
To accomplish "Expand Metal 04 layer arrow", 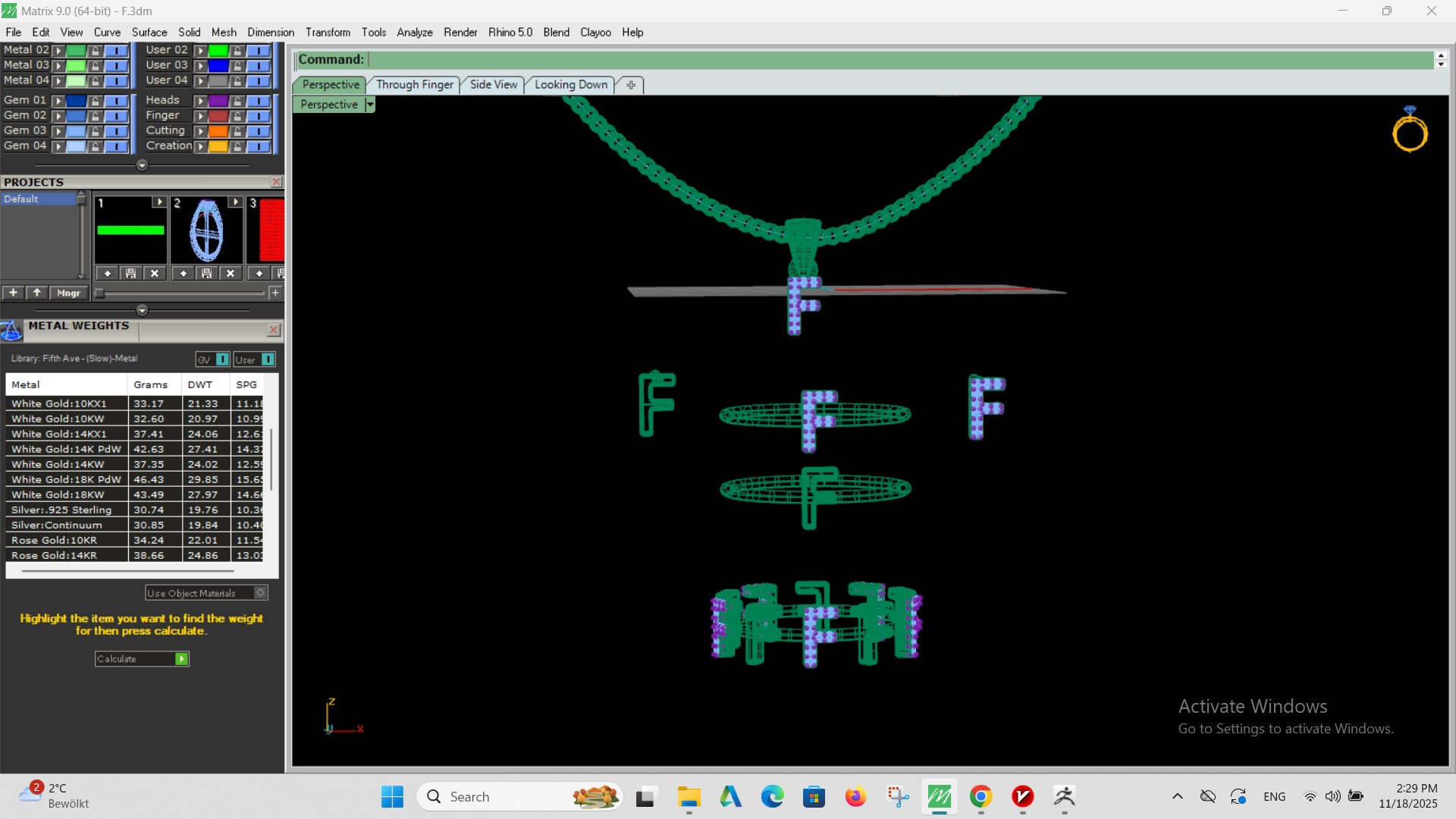I will point(58,80).
